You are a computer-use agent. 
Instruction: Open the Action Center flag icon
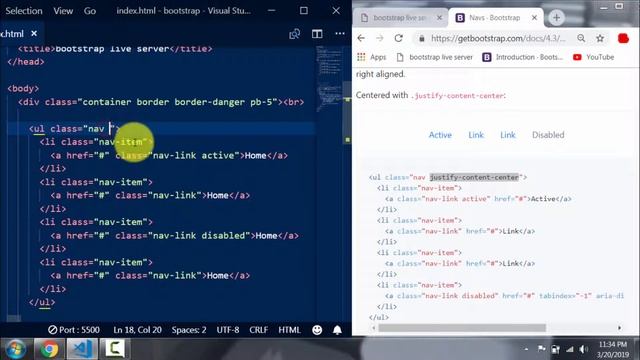tap(541, 349)
